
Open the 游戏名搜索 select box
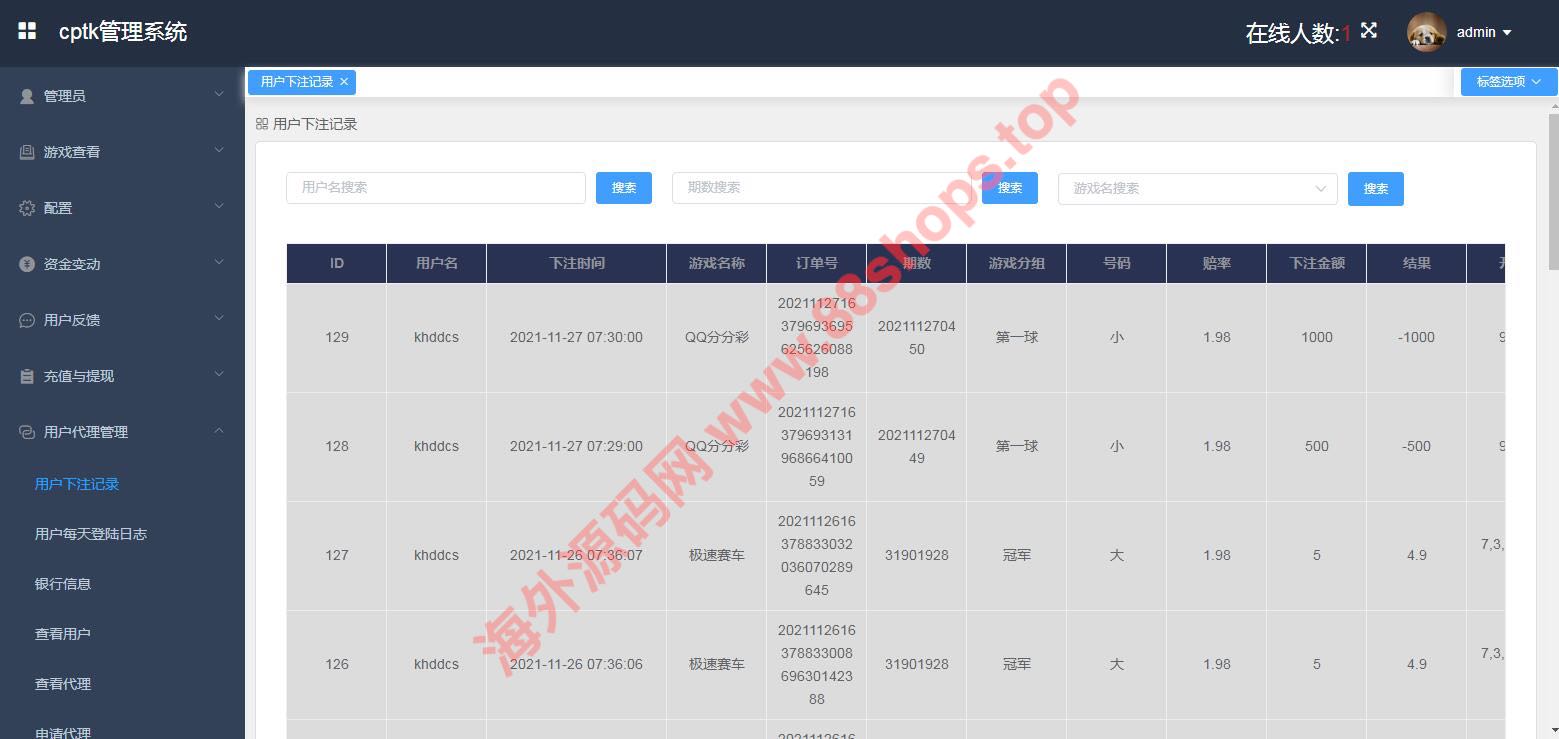(x=1197, y=188)
